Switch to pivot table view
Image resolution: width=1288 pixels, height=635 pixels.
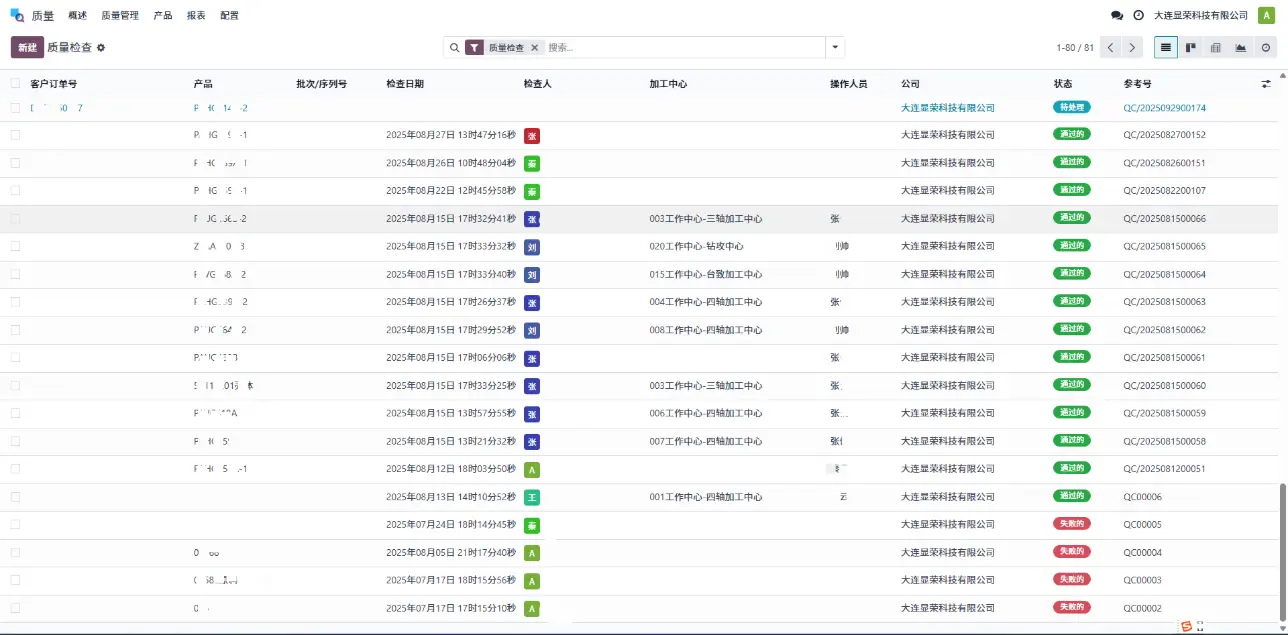1216,47
